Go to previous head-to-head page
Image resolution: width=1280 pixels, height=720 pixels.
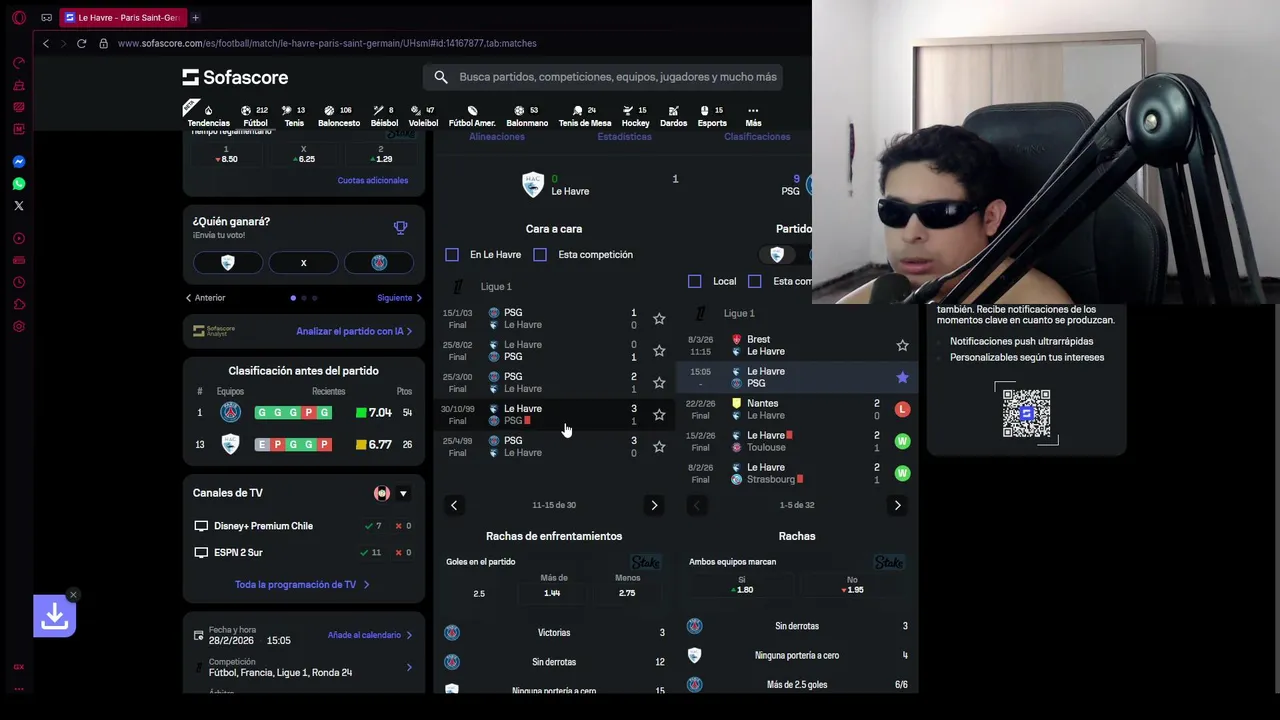pyautogui.click(x=454, y=505)
